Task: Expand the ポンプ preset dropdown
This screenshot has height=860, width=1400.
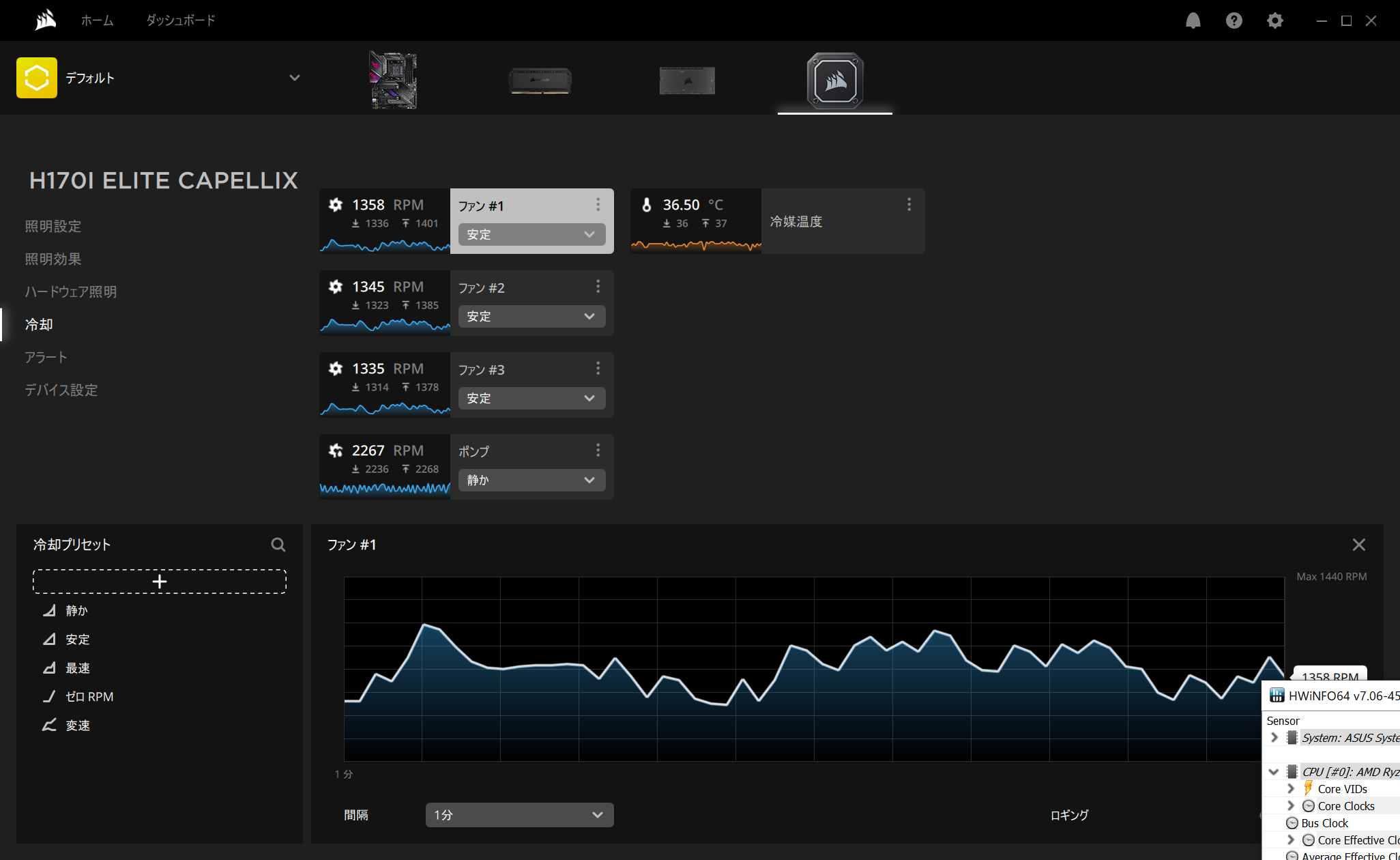Action: [531, 481]
